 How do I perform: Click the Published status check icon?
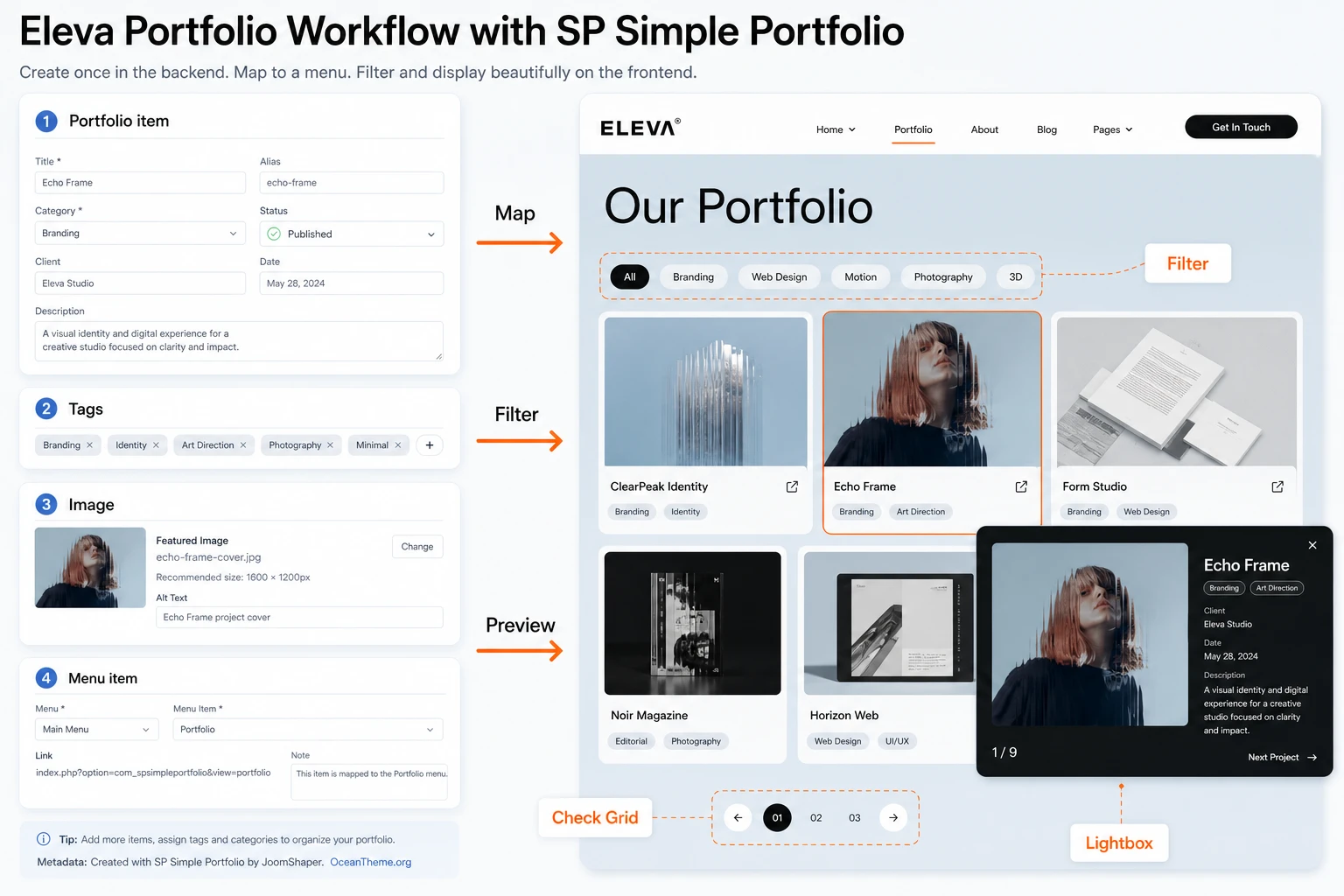coord(274,234)
